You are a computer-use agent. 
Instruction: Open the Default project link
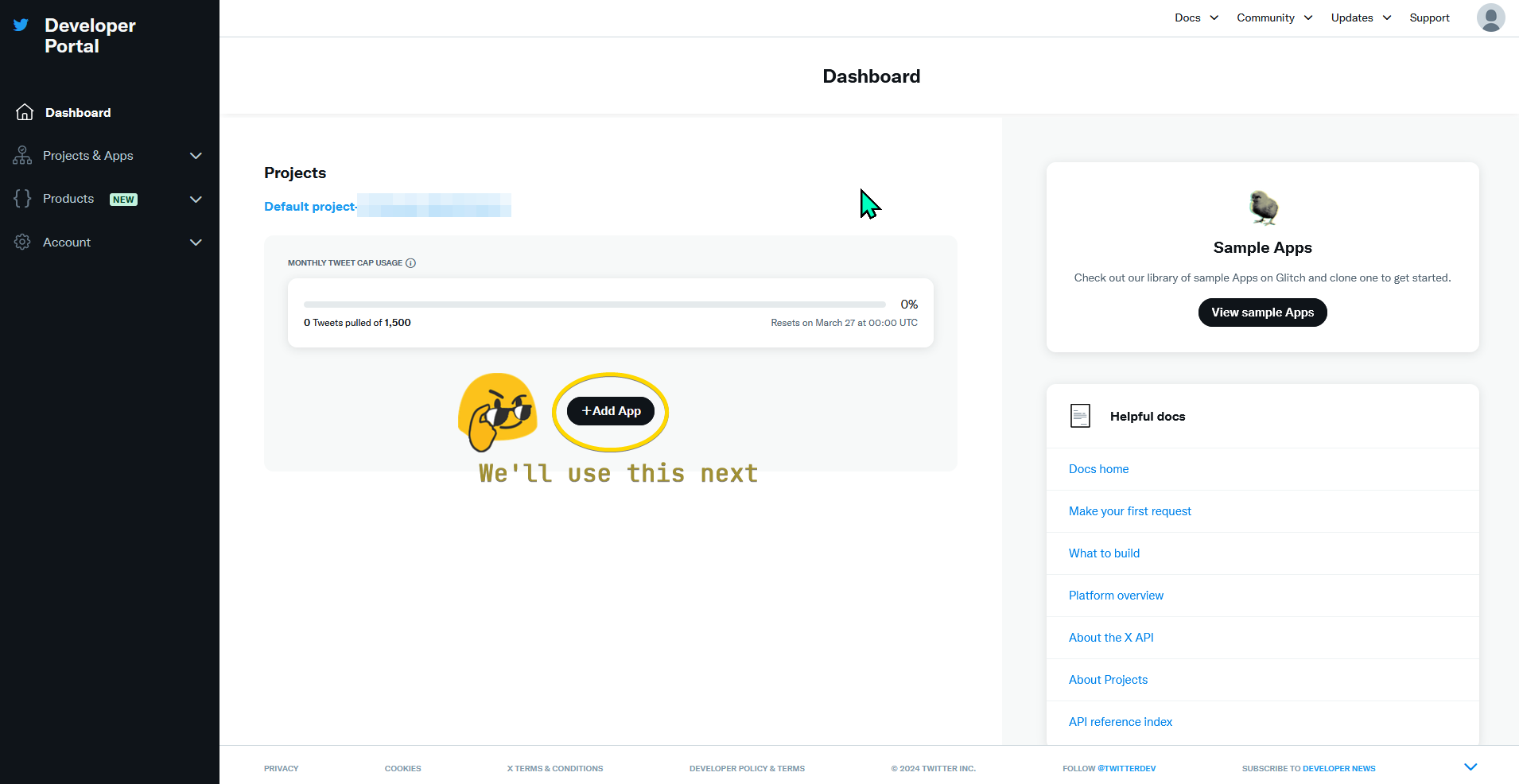click(310, 206)
